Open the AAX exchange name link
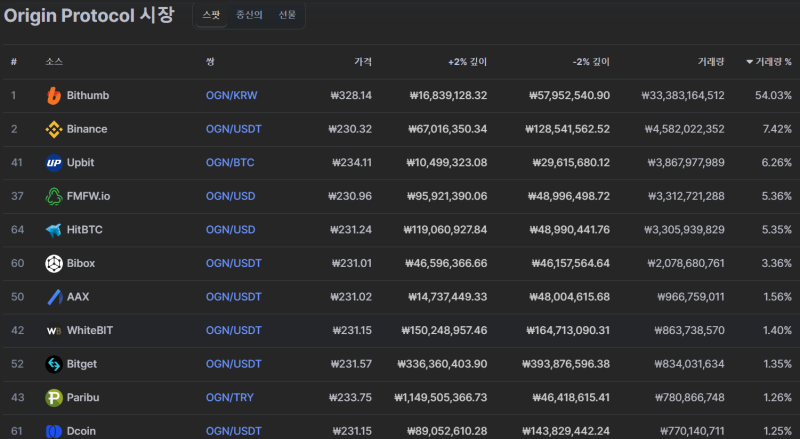 pyautogui.click(x=78, y=297)
